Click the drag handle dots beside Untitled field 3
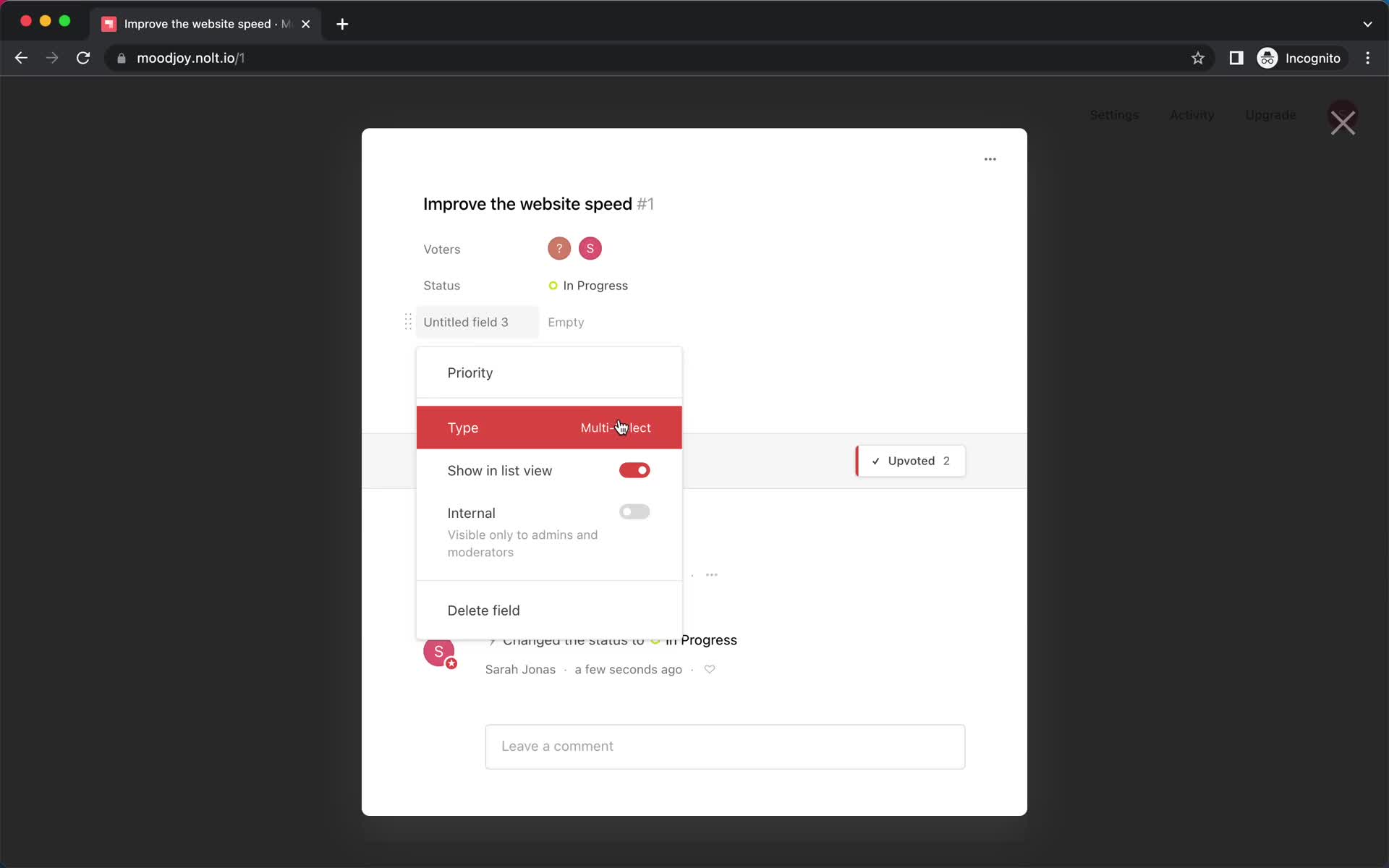This screenshot has height=868, width=1389. point(408,321)
